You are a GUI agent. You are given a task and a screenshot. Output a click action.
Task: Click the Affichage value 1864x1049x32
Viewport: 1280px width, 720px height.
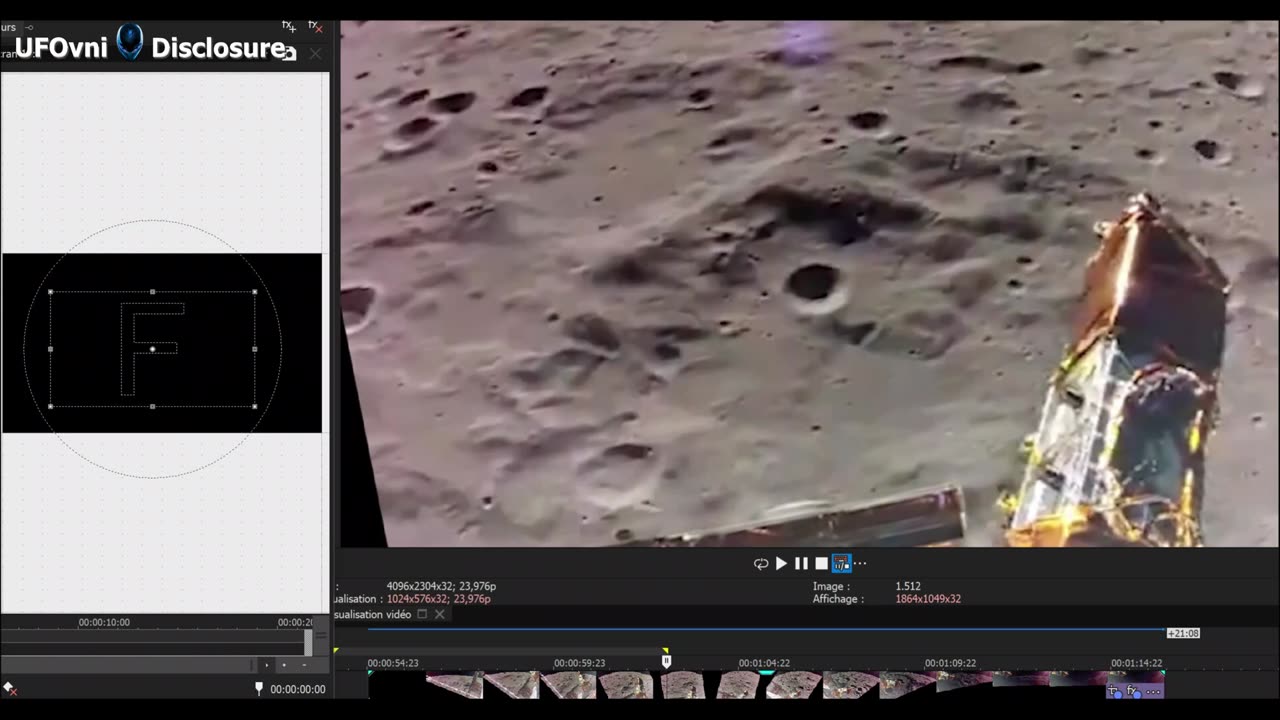[x=928, y=599]
